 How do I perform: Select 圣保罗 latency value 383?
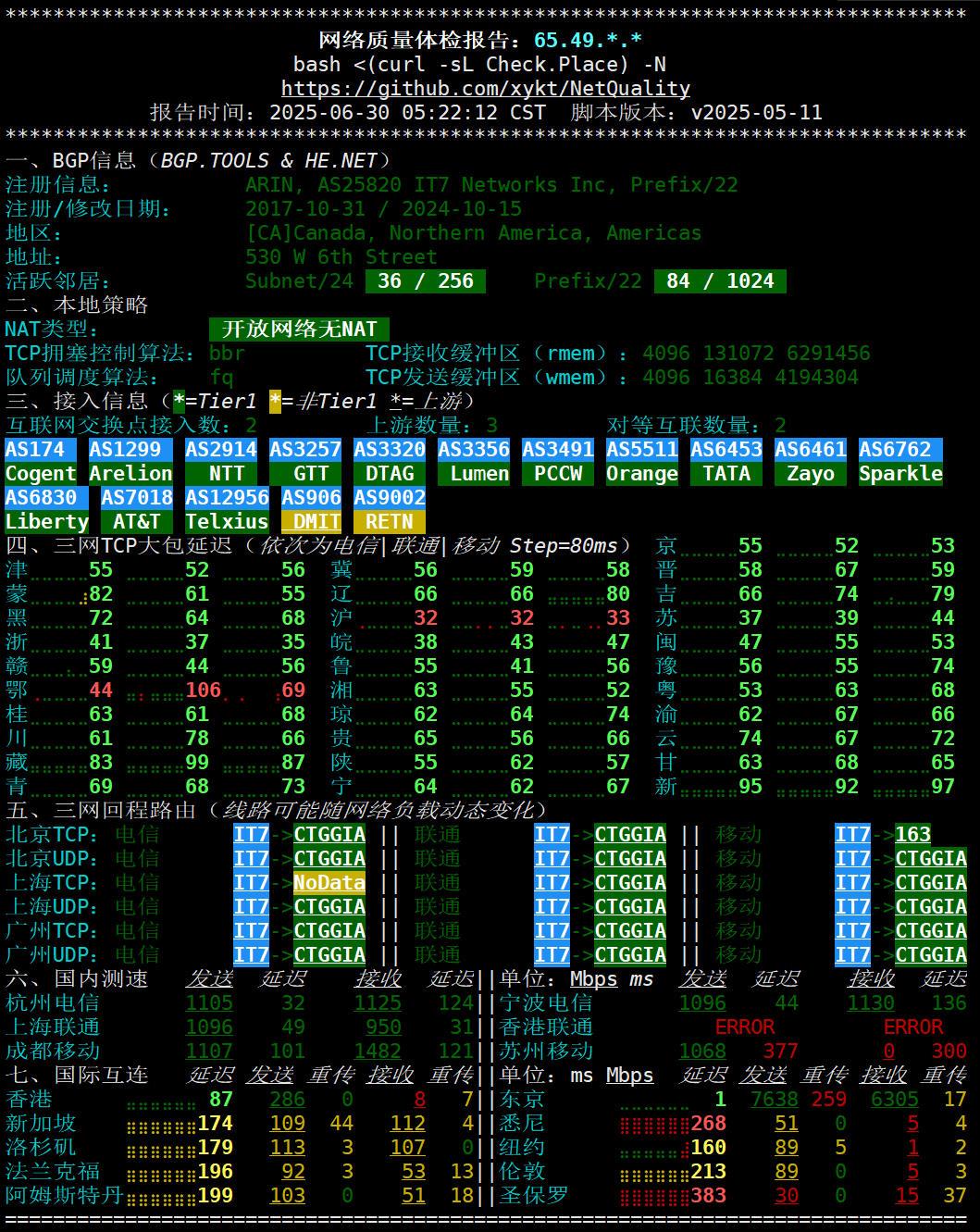709,1196
